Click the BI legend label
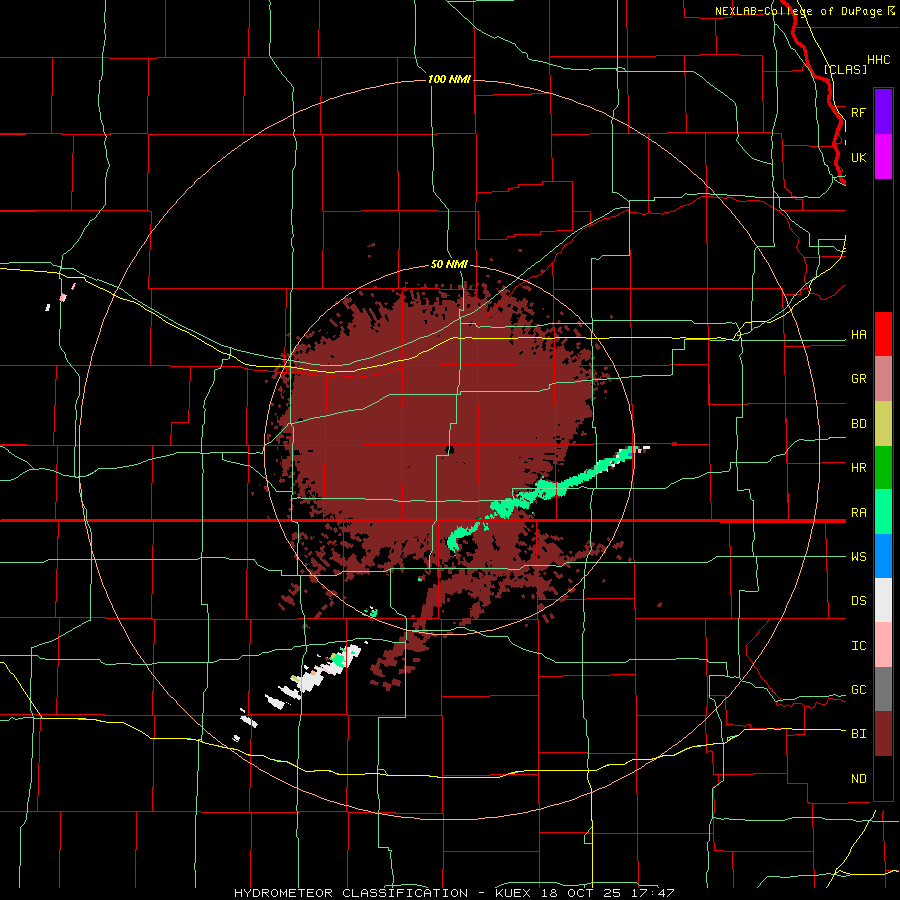Screen dimensions: 900x900 pos(858,734)
